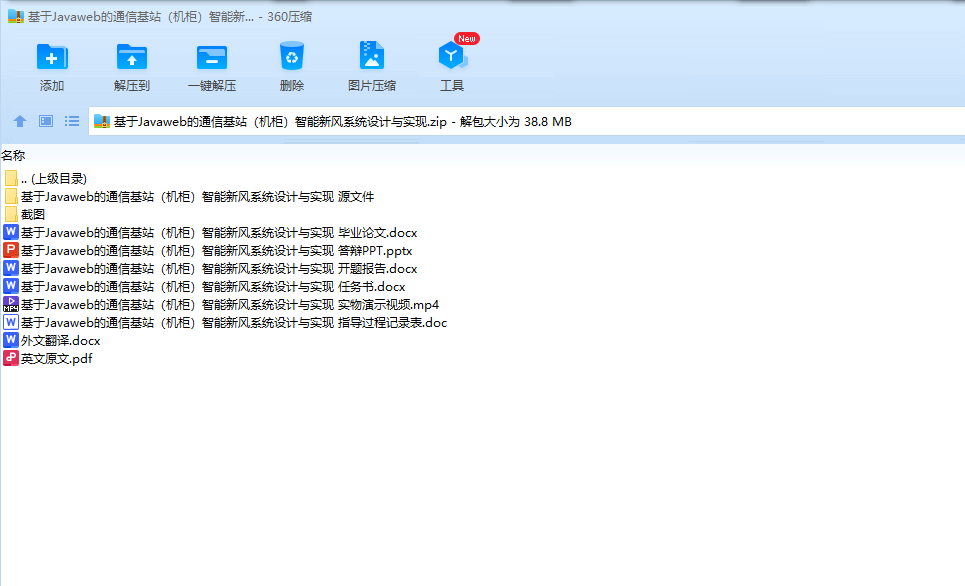The height and width of the screenshot is (586, 965).
Task: Click the Word icon of 毕业论文.docx
Action: (10, 232)
